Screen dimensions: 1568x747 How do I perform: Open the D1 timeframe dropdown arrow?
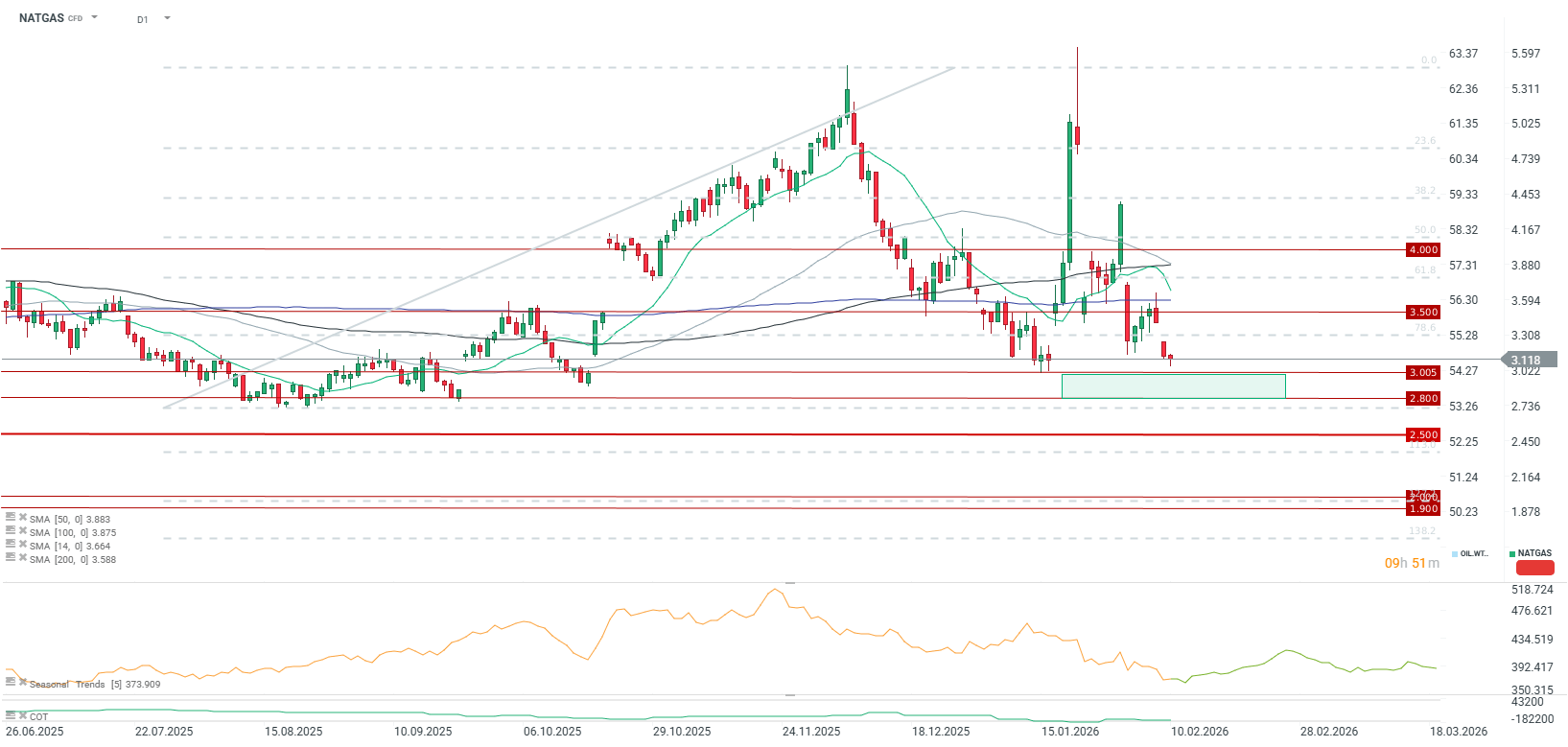167,17
